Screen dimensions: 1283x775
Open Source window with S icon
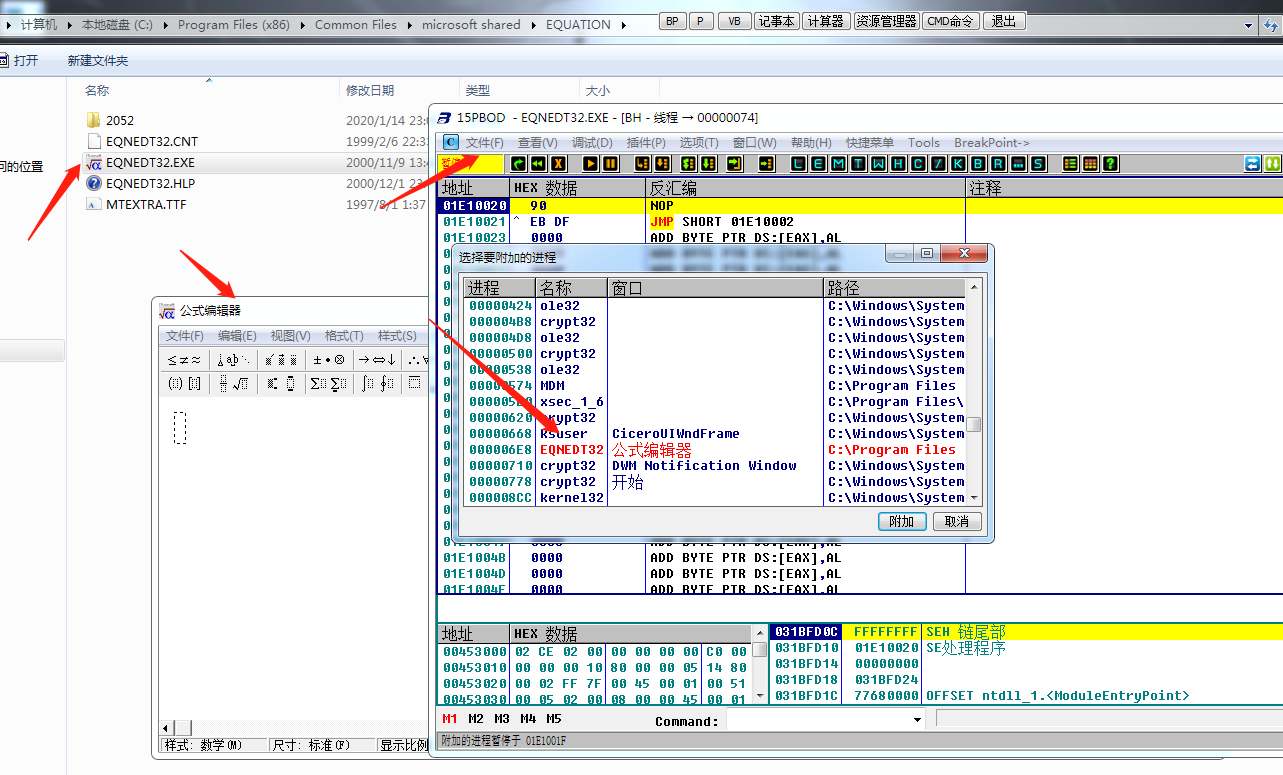click(x=1039, y=163)
